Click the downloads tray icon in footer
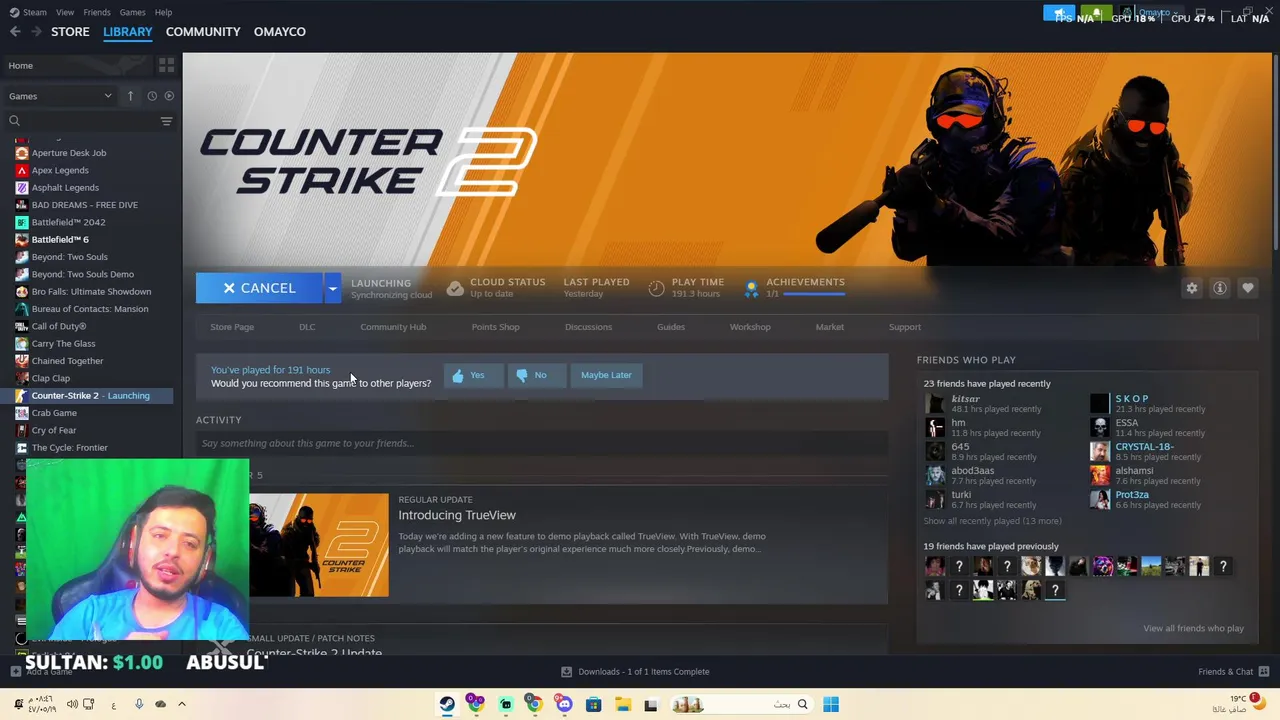Image resolution: width=1280 pixels, height=720 pixels. click(x=566, y=672)
